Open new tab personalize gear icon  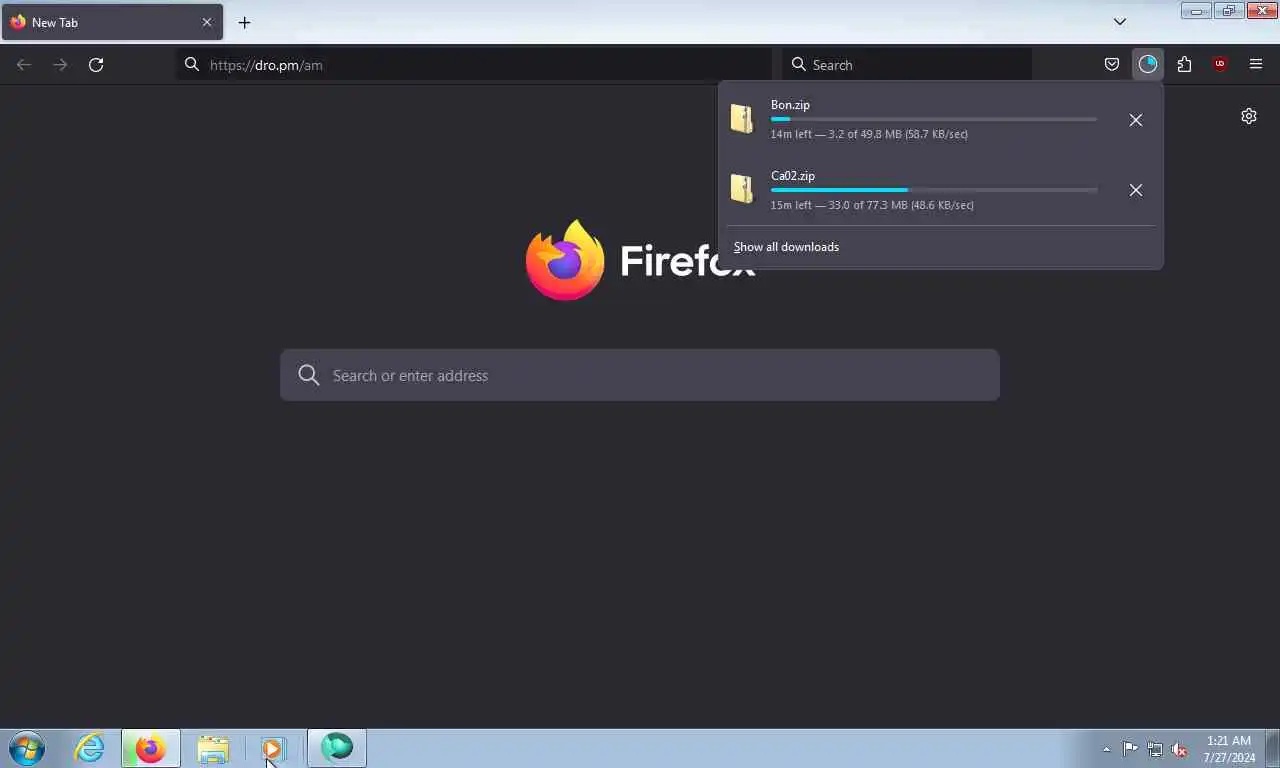(1249, 116)
